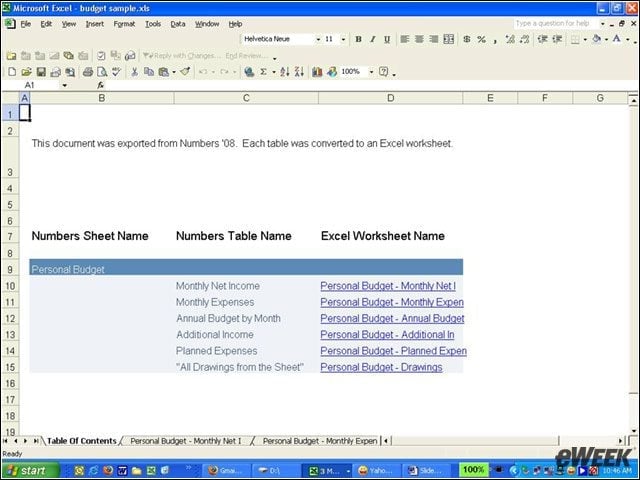Print the sheet using the printer icon
Screen dimensions: 640x480
tap(87, 72)
